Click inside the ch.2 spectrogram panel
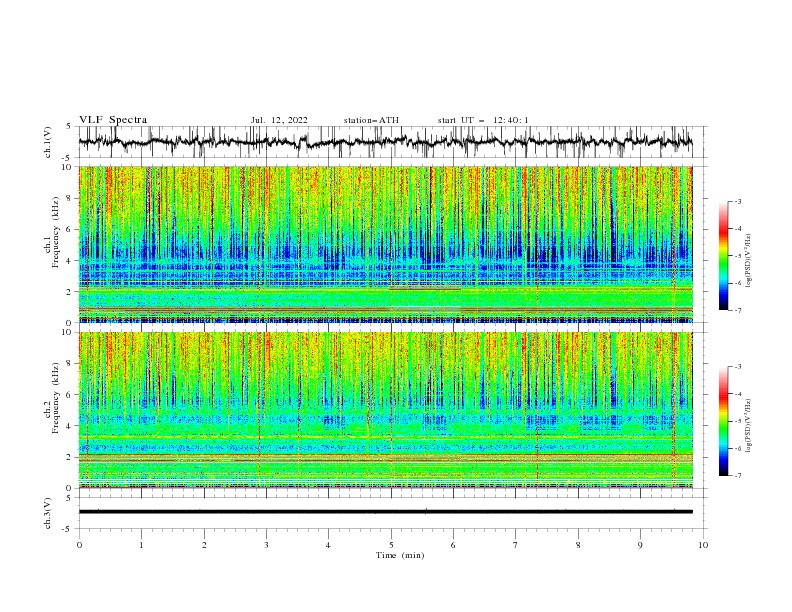792x612 pixels. click(386, 410)
